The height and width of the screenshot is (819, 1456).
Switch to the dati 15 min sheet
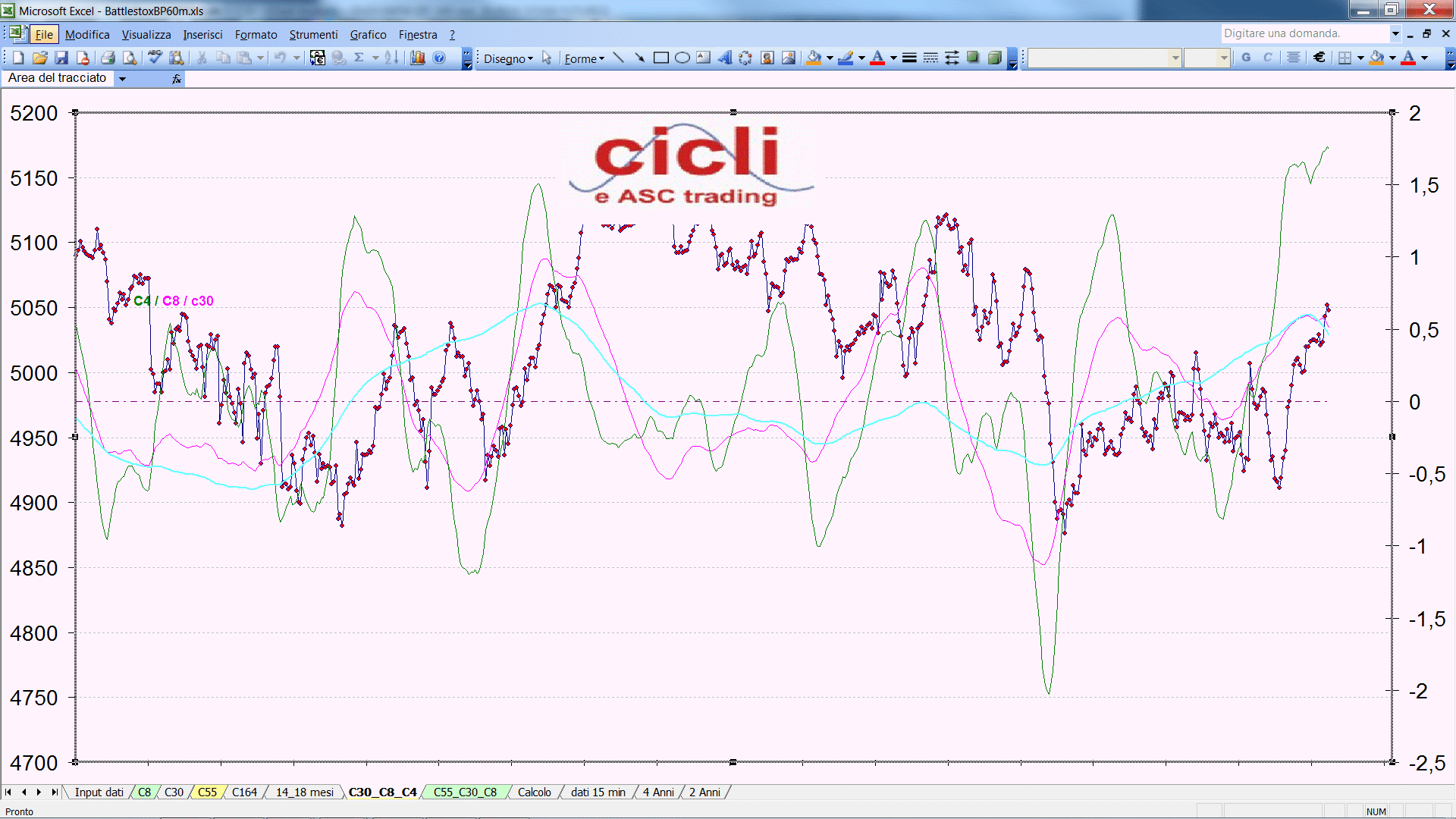[598, 792]
